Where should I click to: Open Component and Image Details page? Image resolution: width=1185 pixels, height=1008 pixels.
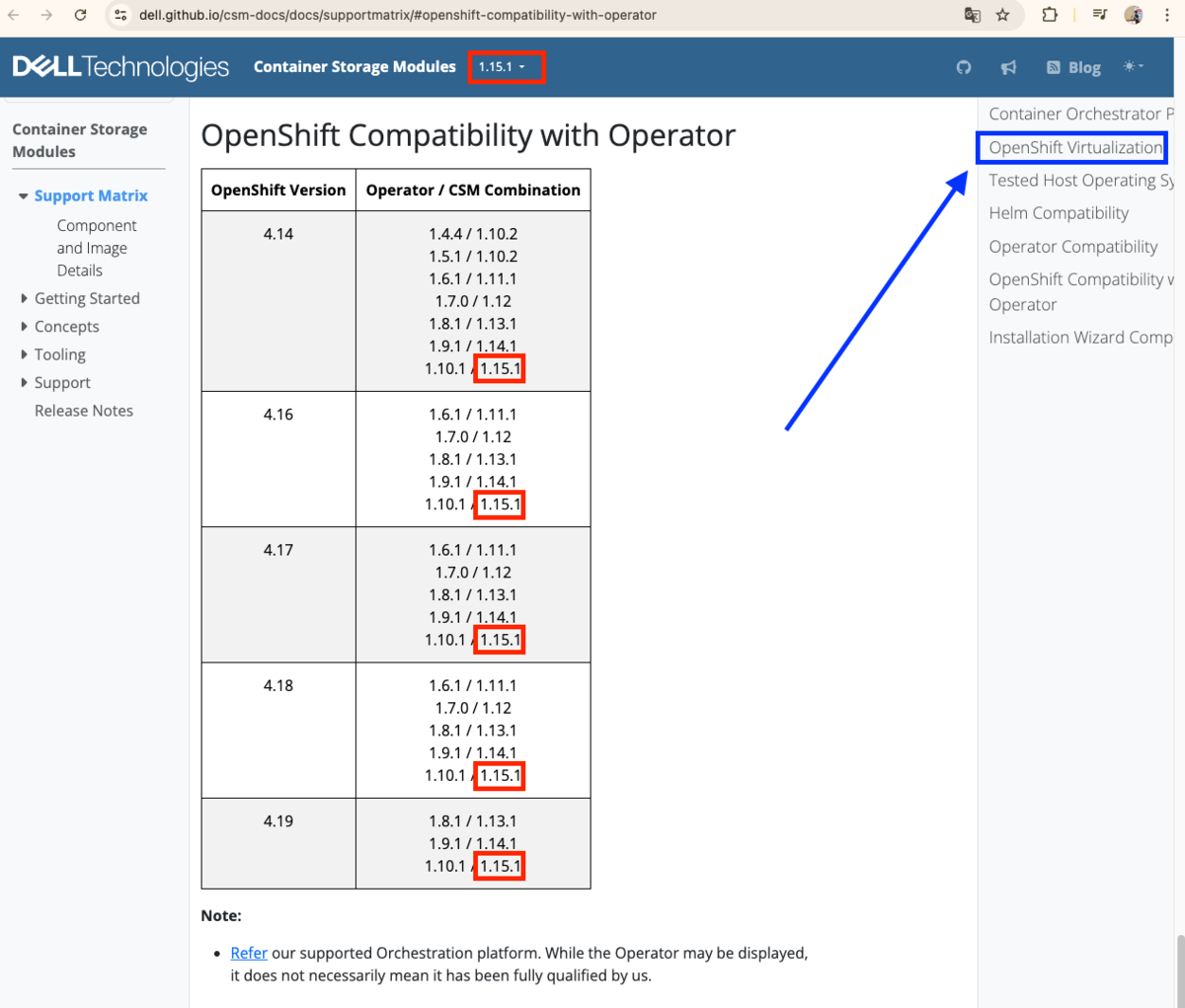97,248
